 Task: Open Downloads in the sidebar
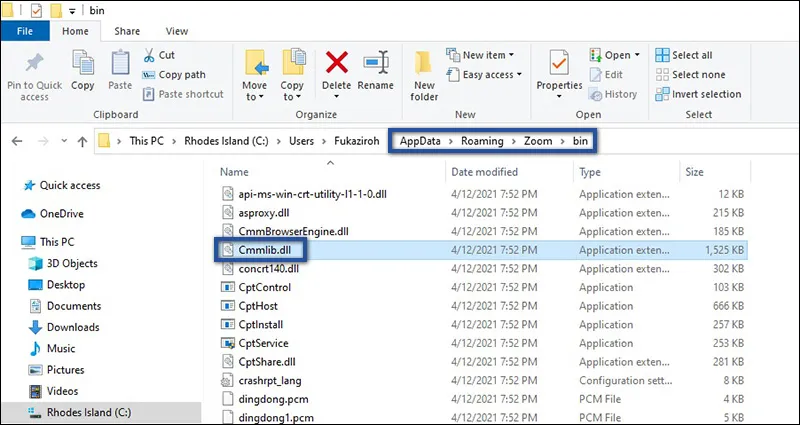click(x=64, y=327)
